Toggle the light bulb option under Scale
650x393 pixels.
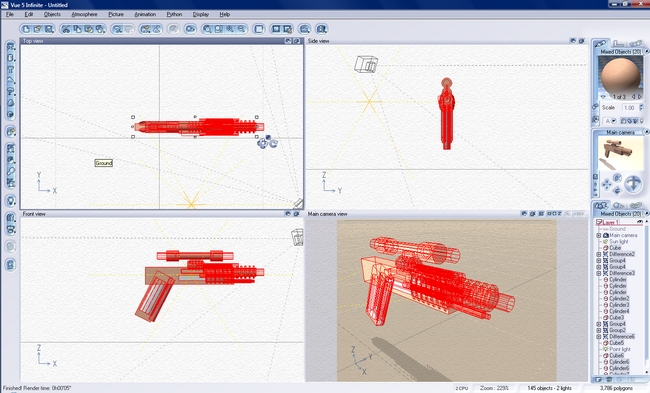coord(642,121)
